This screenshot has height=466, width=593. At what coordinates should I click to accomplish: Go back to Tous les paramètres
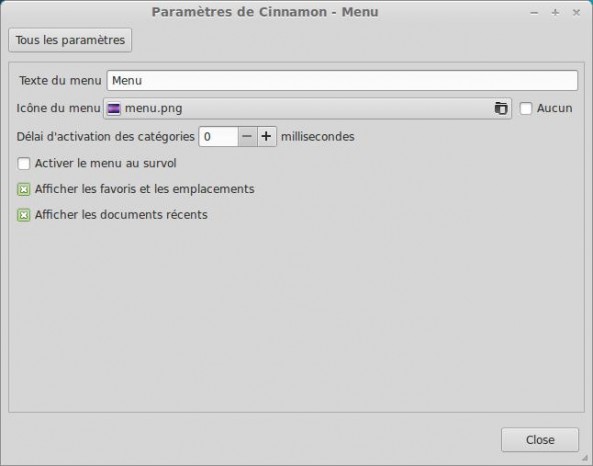click(x=70, y=40)
